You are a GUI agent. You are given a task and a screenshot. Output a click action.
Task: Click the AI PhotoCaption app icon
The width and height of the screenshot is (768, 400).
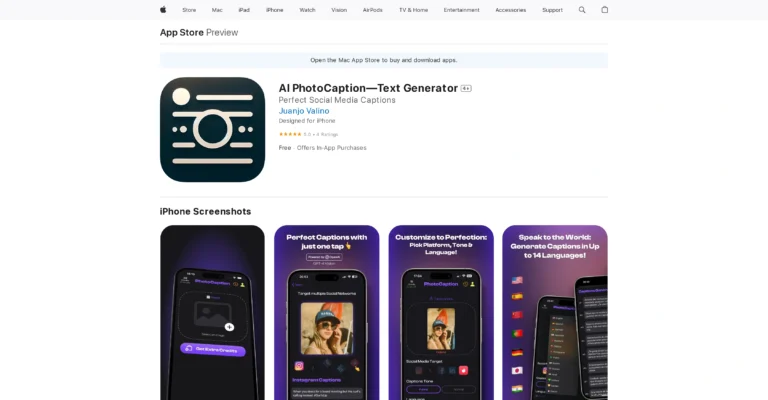tap(213, 129)
